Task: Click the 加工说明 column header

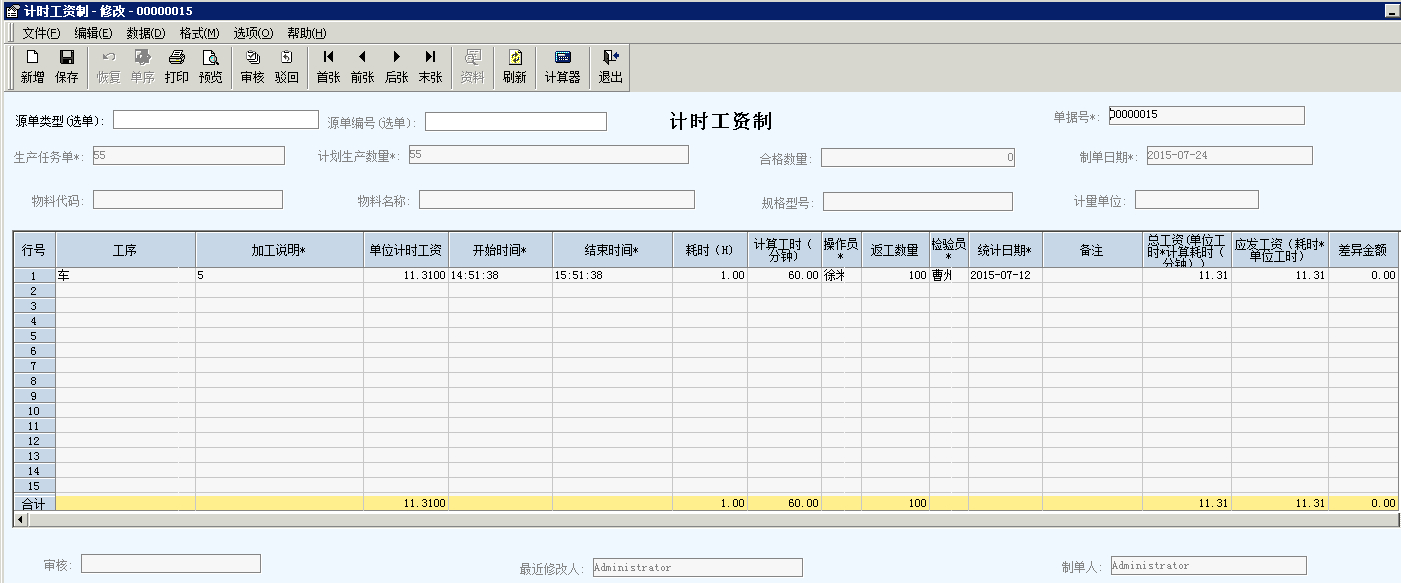Action: click(x=279, y=250)
